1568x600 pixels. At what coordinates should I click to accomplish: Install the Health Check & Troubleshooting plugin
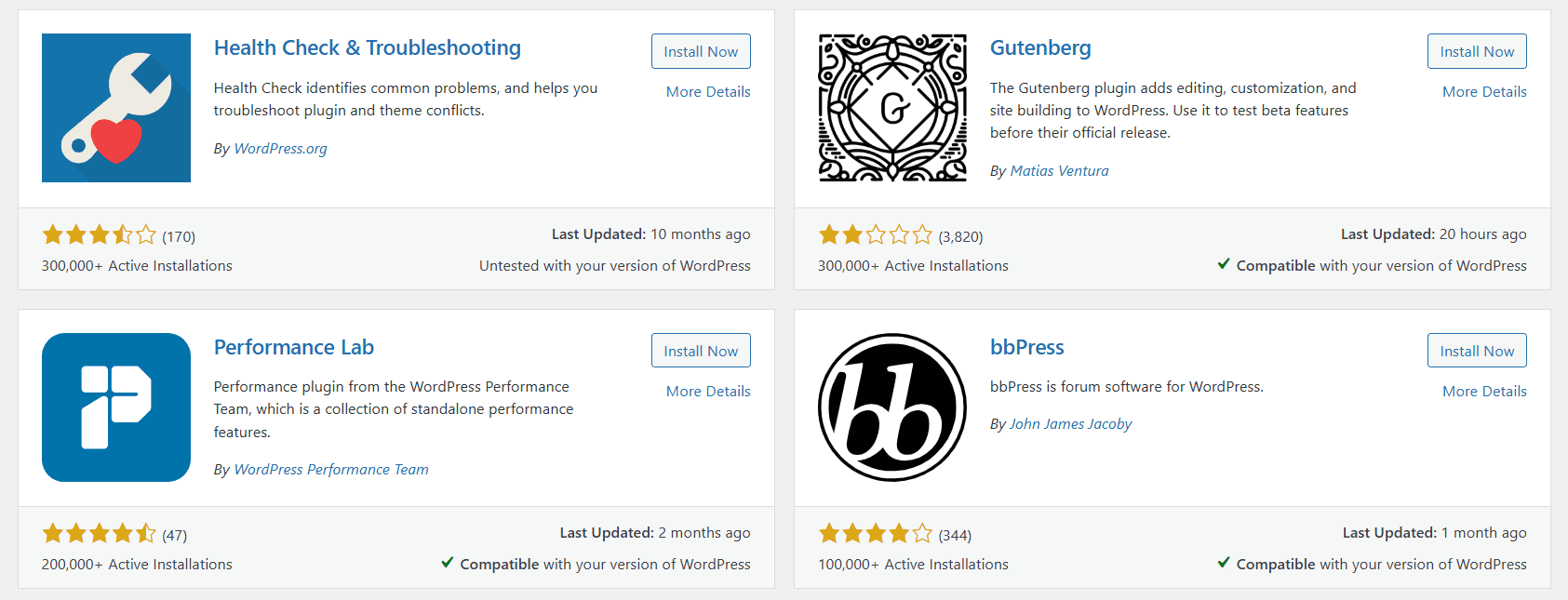pyautogui.click(x=701, y=51)
